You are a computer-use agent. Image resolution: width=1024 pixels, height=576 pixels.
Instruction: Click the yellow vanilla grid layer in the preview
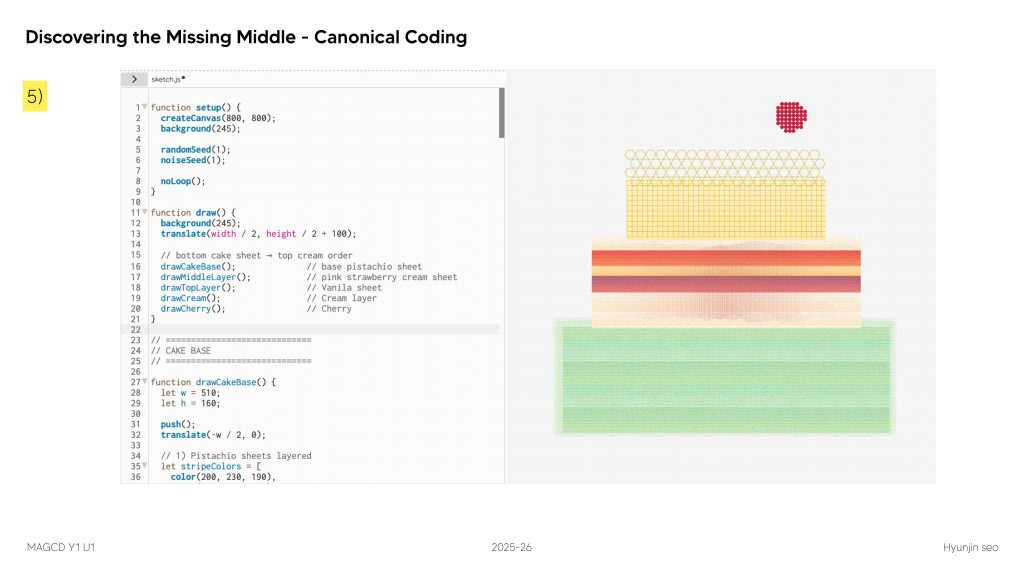pyautogui.click(x=726, y=208)
